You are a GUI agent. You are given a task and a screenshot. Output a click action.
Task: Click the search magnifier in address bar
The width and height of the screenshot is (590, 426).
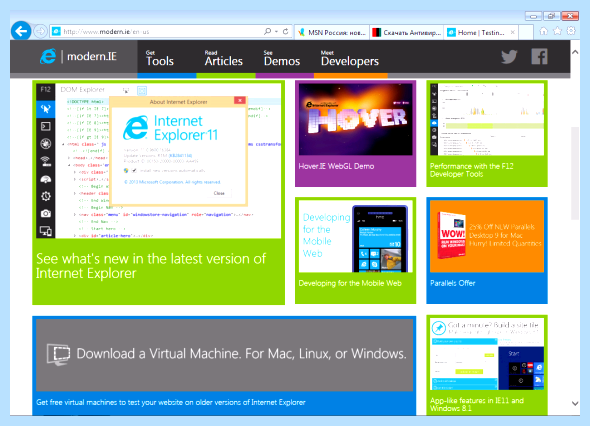click(x=268, y=32)
